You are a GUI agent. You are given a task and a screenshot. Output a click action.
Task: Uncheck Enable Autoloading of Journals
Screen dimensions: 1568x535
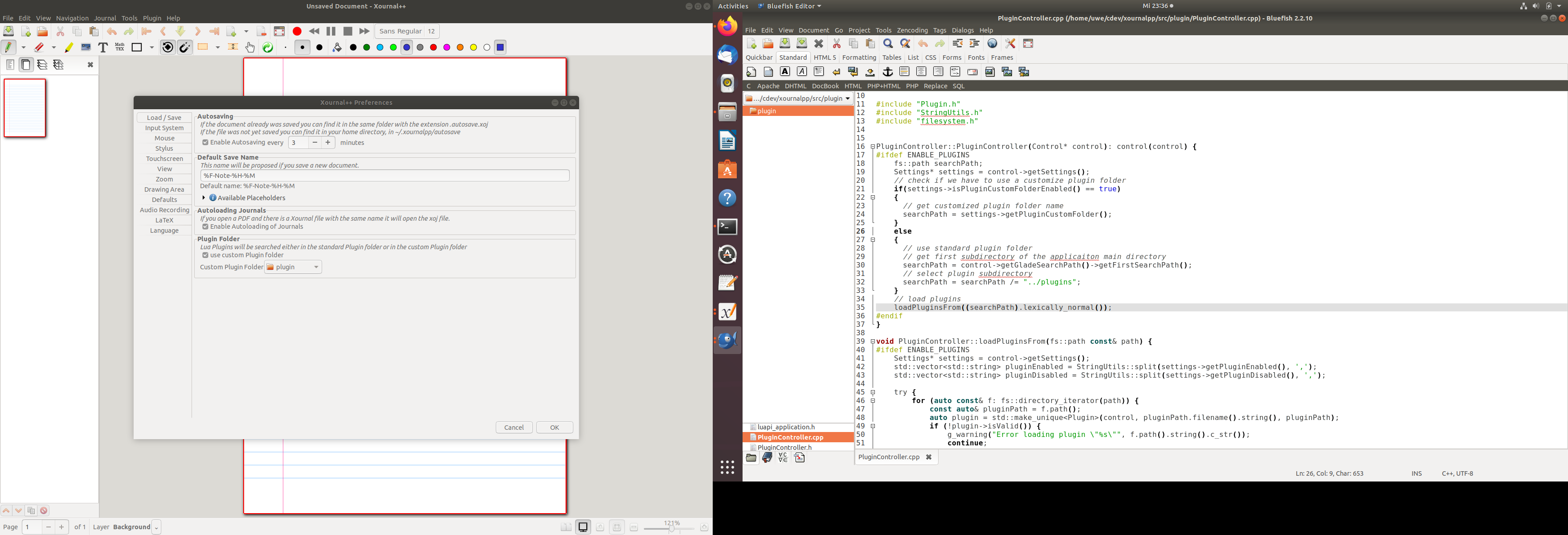tap(205, 226)
